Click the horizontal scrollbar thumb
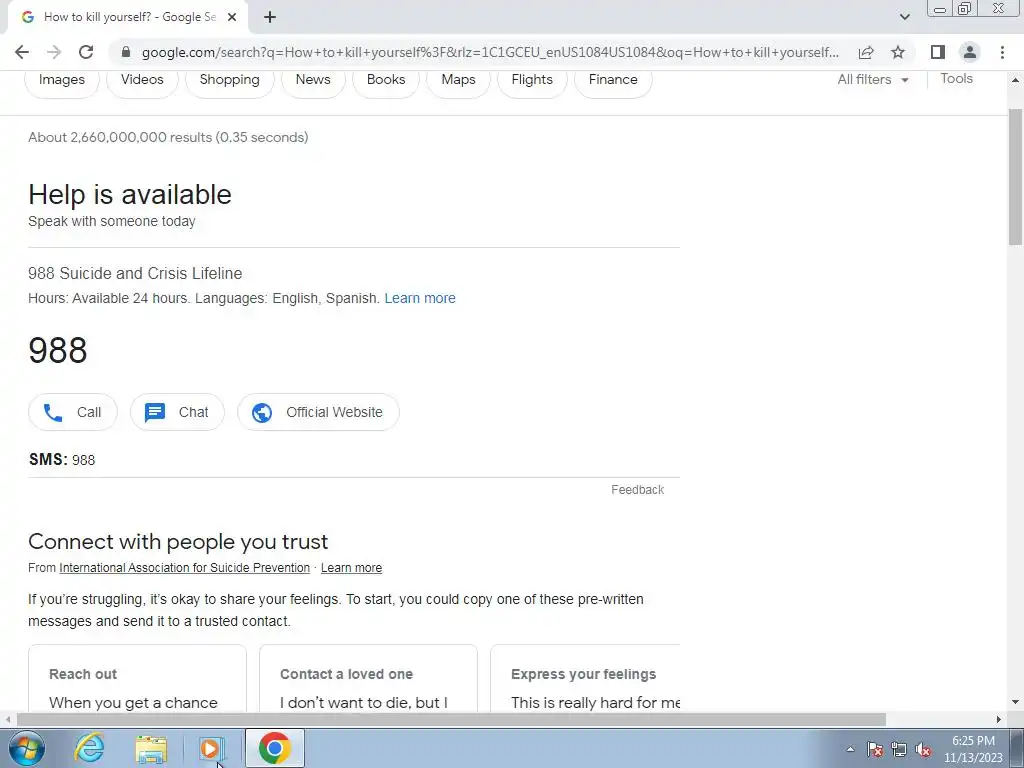The height and width of the screenshot is (768, 1024). pyautogui.click(x=451, y=720)
